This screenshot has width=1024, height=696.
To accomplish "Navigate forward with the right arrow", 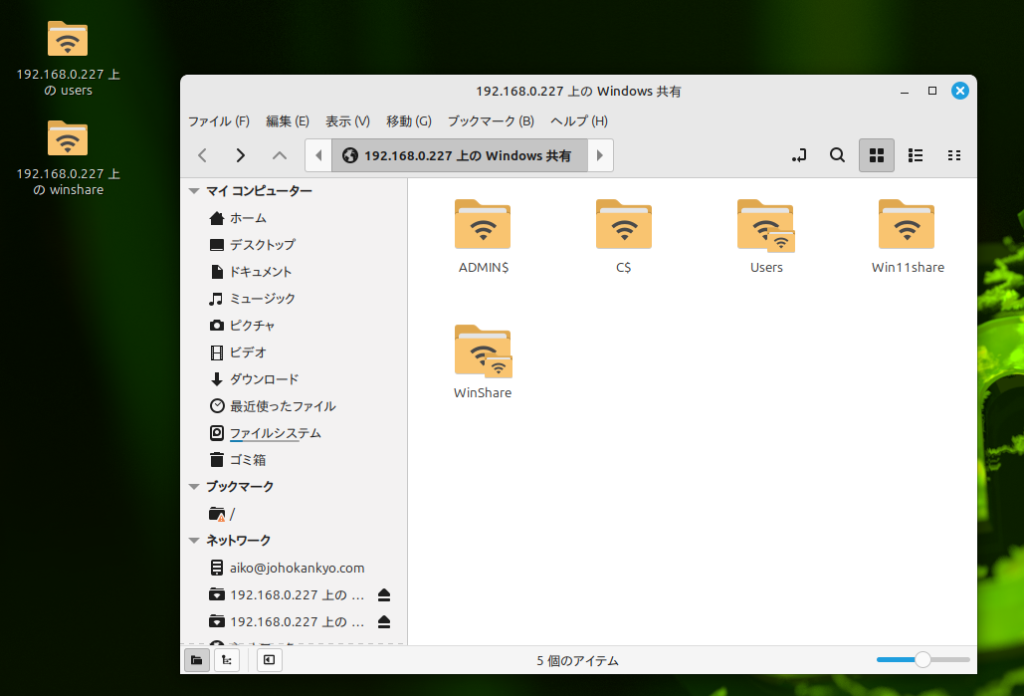I will tap(240, 155).
